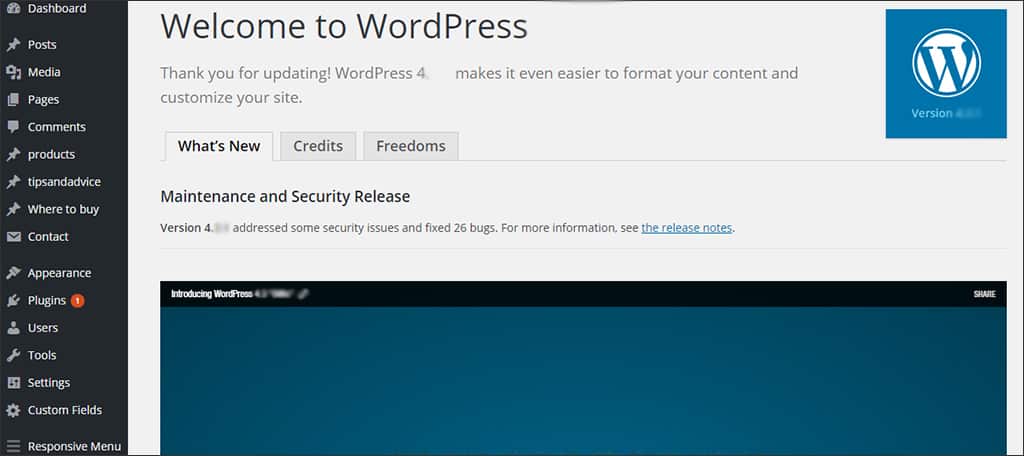The image size is (1024, 456).
Task: Open the Users menu
Action: pyautogui.click(x=42, y=328)
